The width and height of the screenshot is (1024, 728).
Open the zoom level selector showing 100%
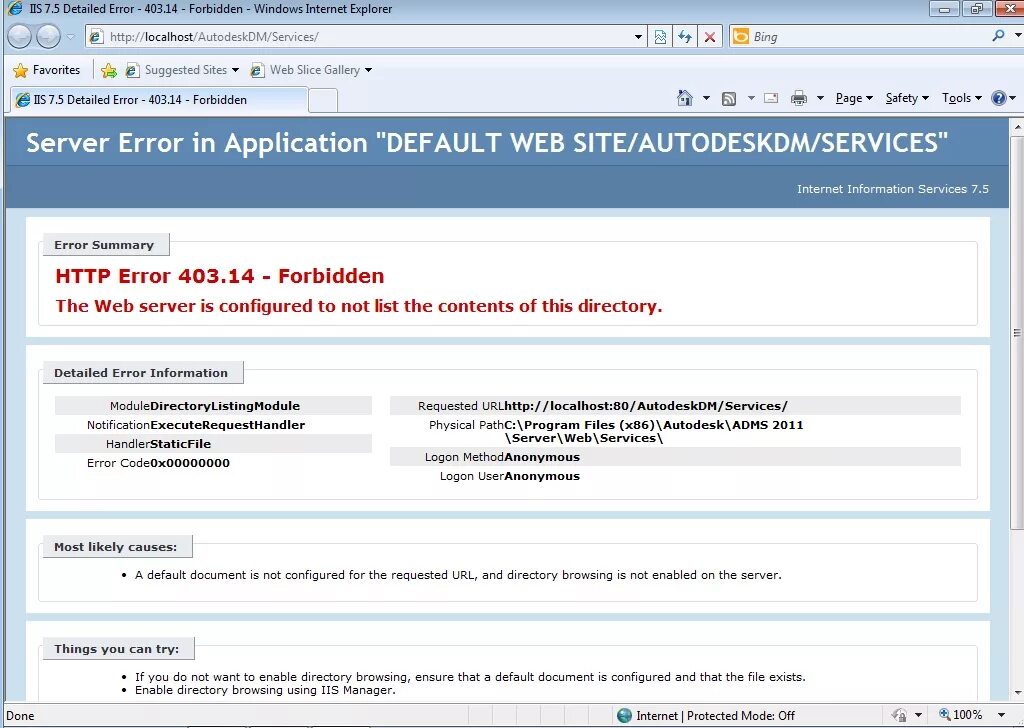[x=968, y=714]
